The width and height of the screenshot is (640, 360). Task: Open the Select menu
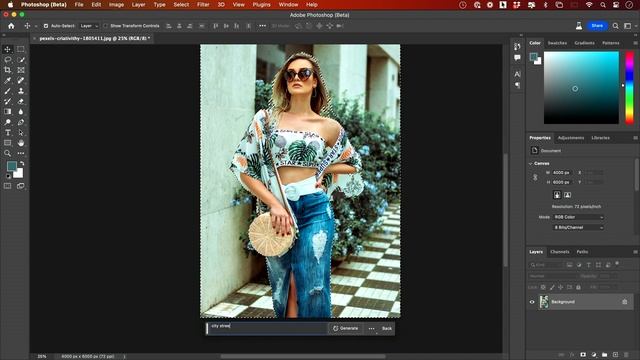tap(181, 4)
